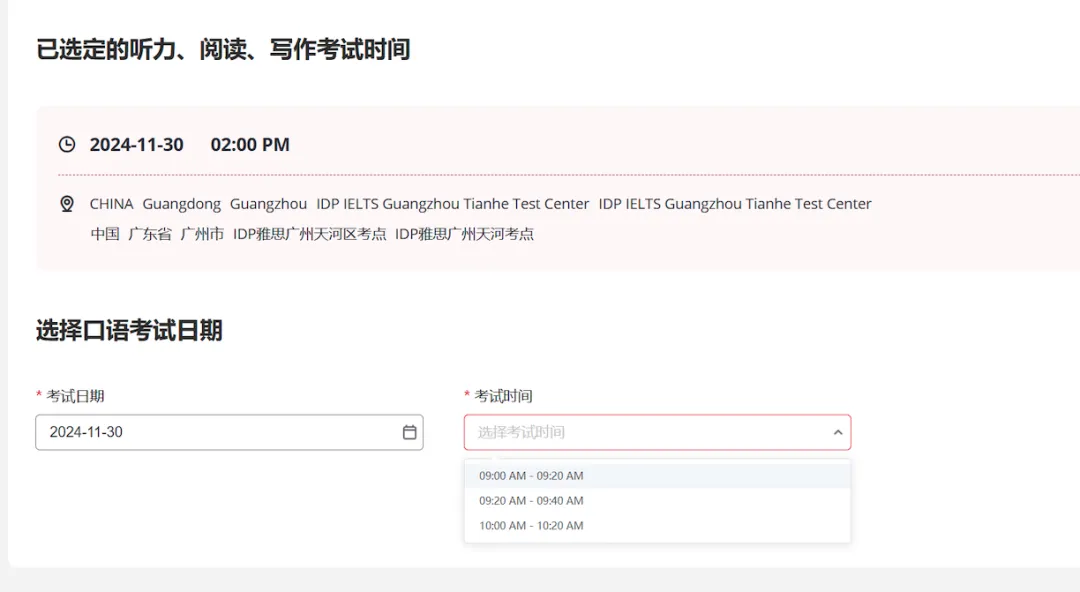Click the Guangdong province text
The image size is (1080, 592).
tap(182, 204)
